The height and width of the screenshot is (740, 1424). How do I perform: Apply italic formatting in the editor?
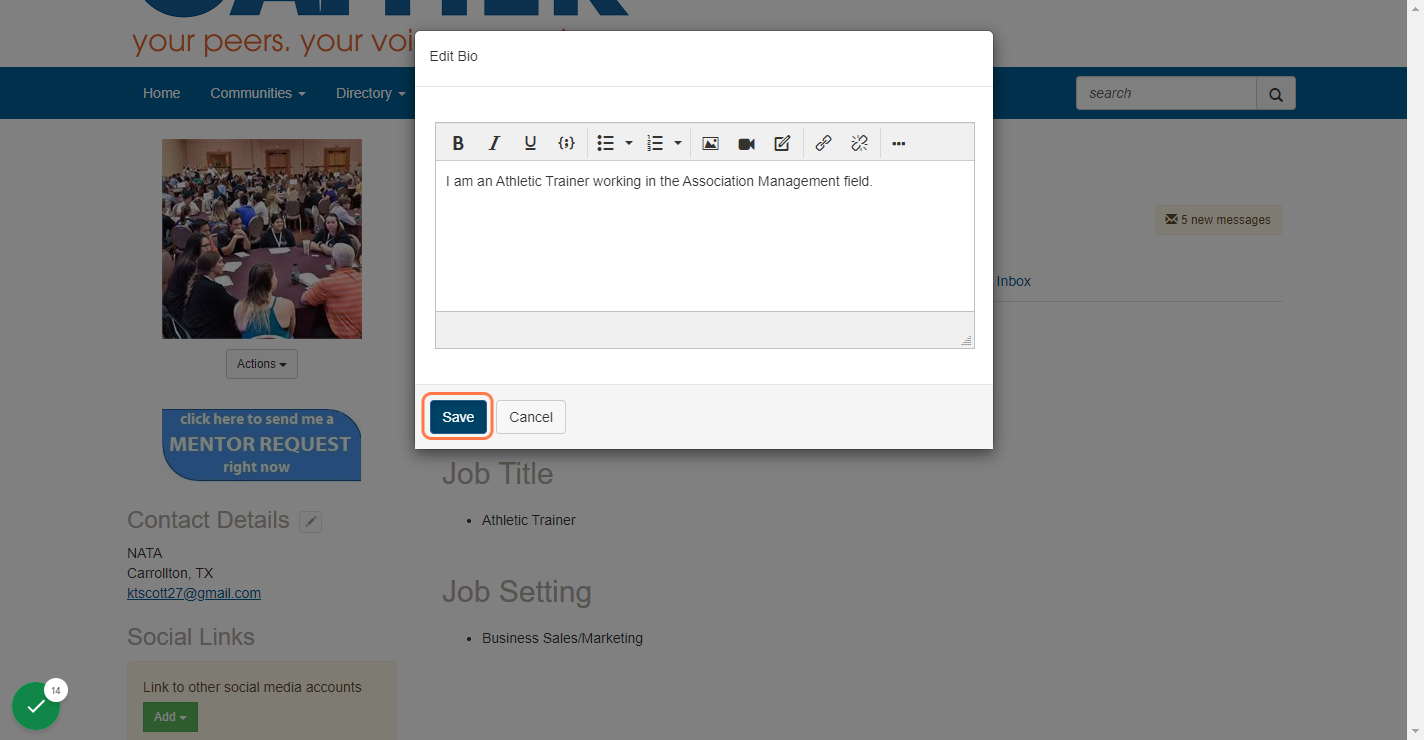[494, 143]
